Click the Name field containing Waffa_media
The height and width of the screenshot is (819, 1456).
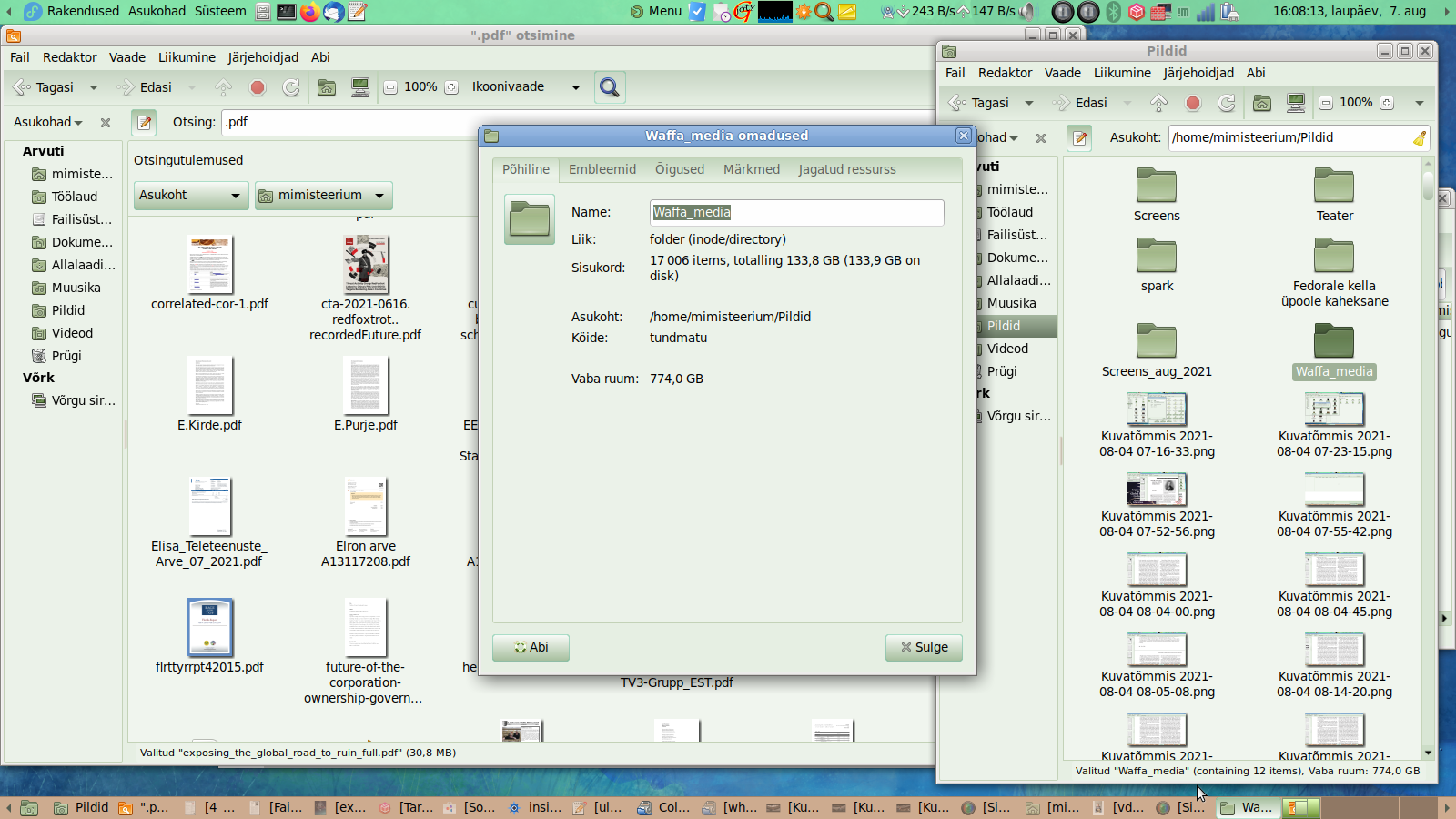(x=796, y=212)
